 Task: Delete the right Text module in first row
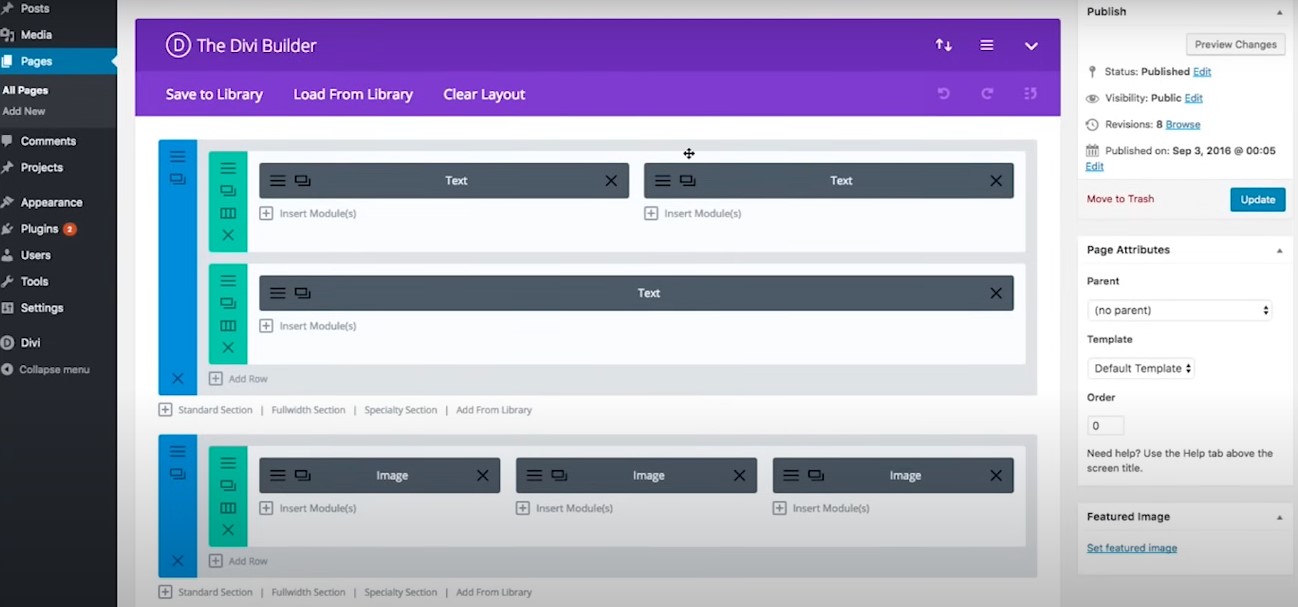(x=996, y=181)
